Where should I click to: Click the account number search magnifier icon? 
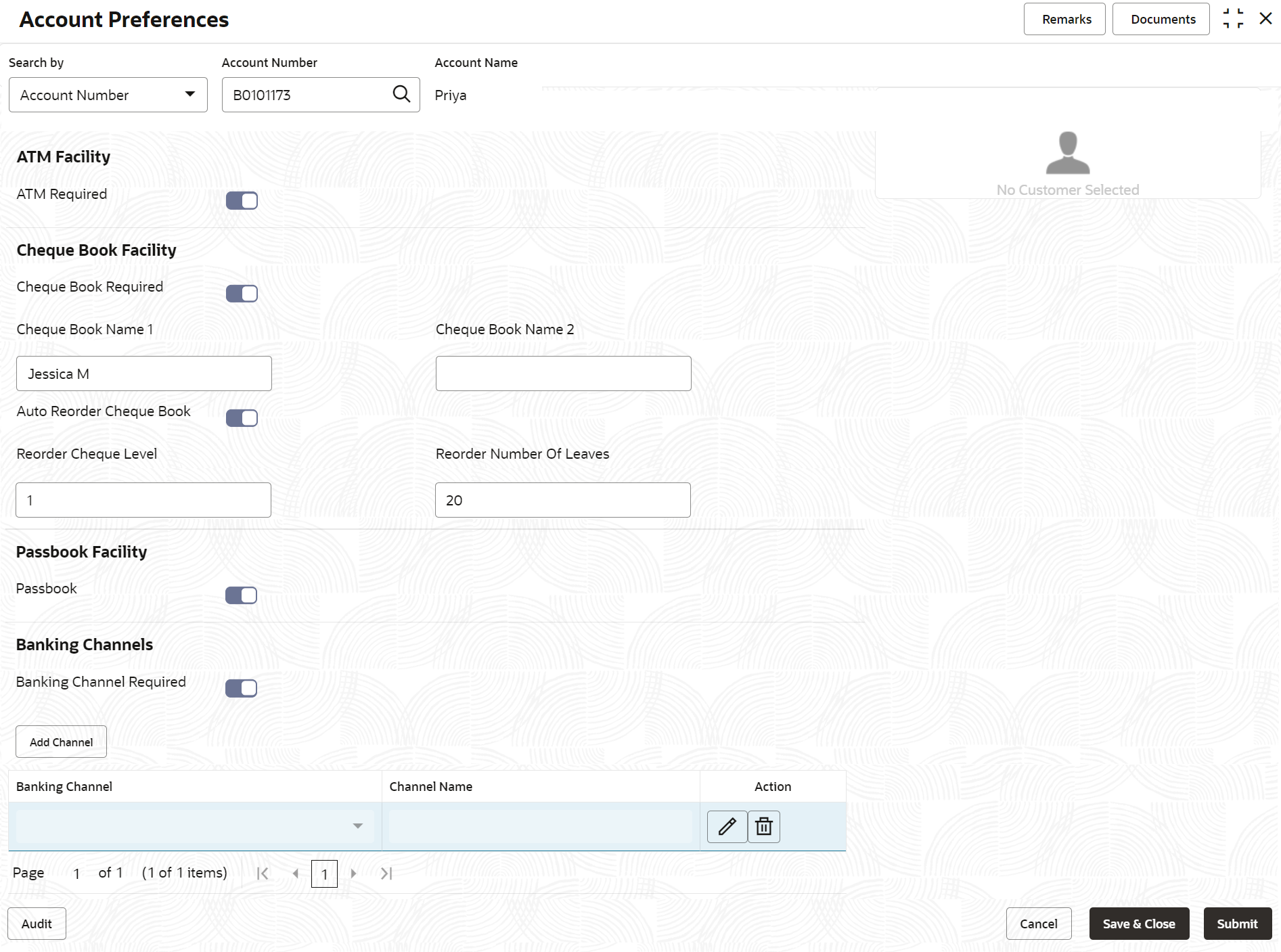coord(401,94)
